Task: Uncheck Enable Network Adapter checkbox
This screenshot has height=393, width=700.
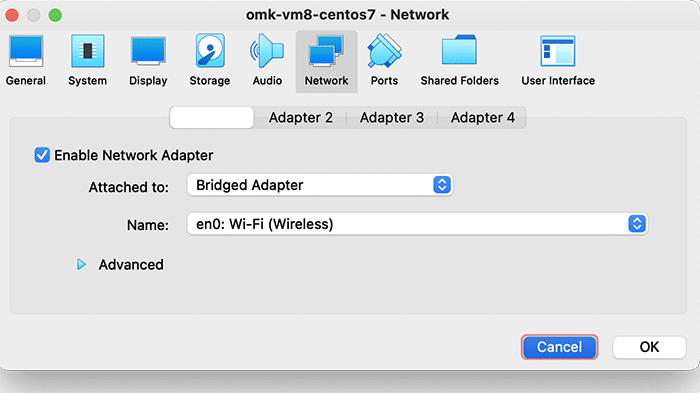Action: (42, 155)
